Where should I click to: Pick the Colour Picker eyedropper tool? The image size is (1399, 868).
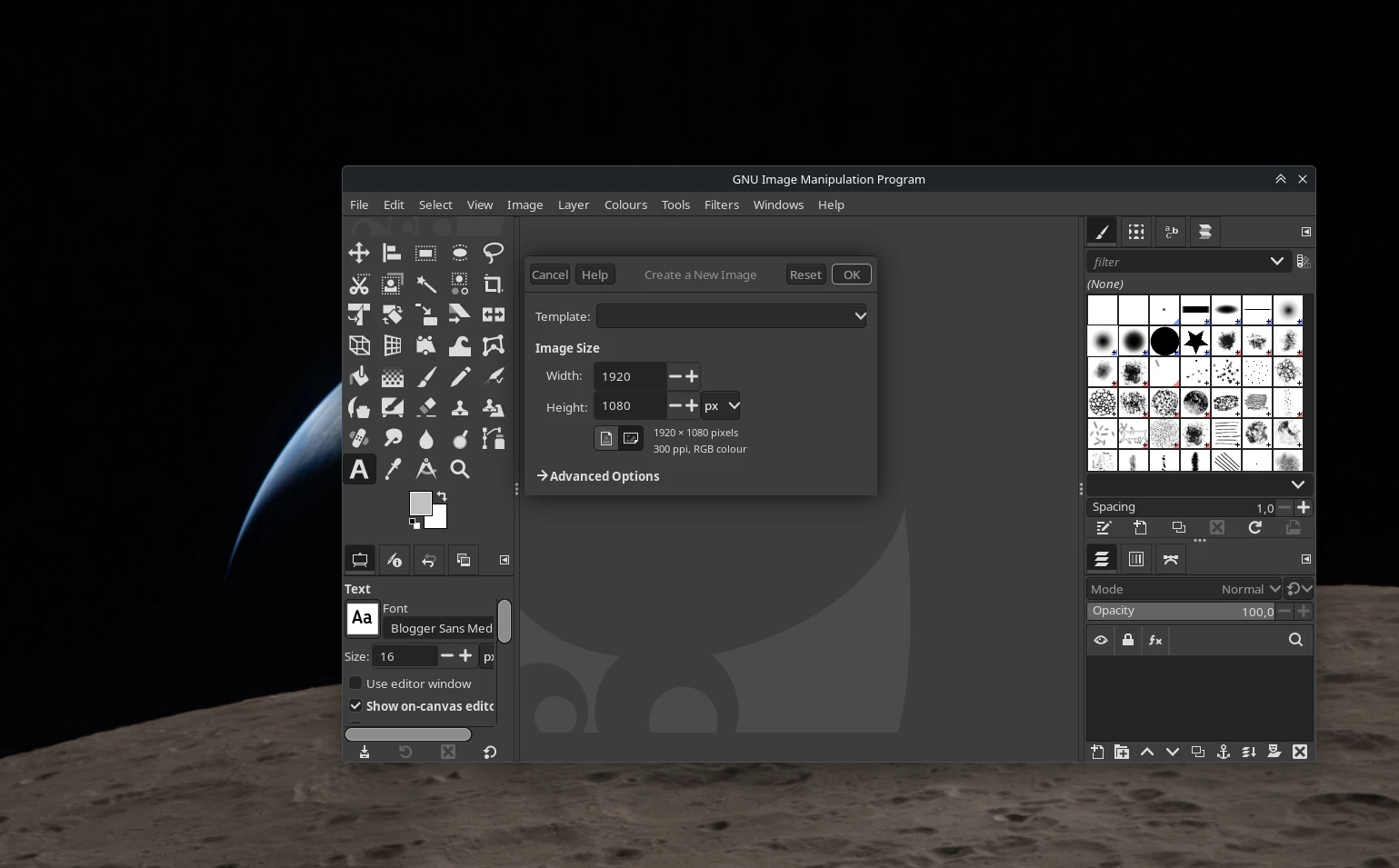pos(393,469)
